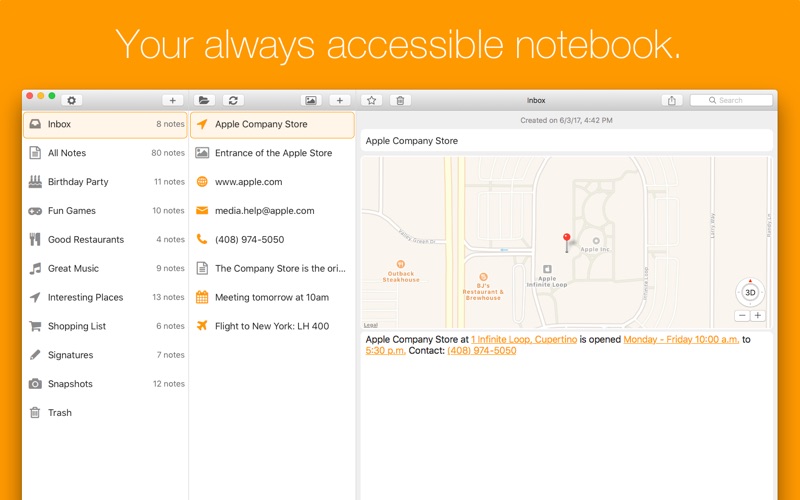Click the share icon
800x500 pixels.
click(672, 100)
